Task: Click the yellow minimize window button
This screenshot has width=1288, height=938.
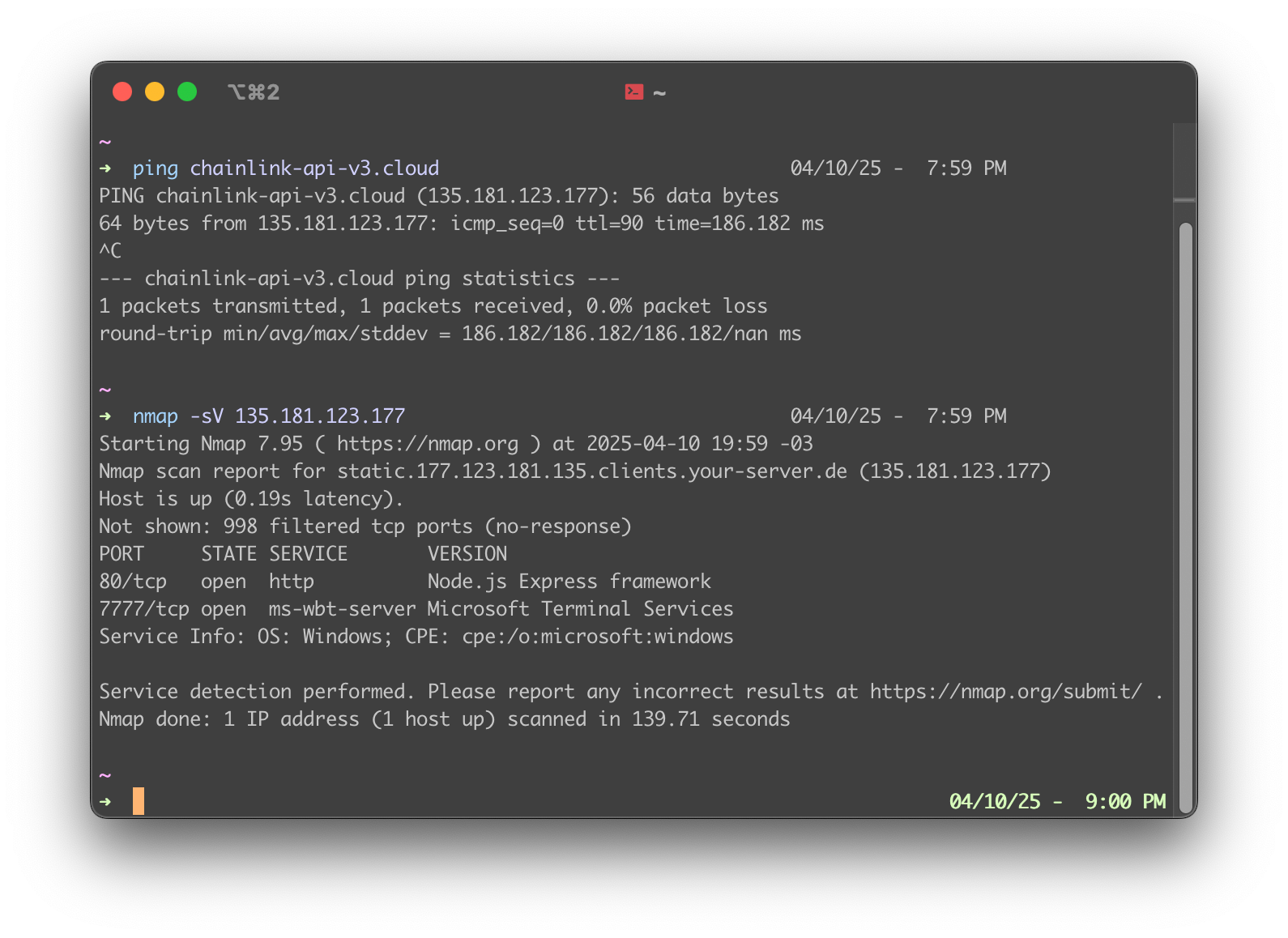Action: [155, 92]
